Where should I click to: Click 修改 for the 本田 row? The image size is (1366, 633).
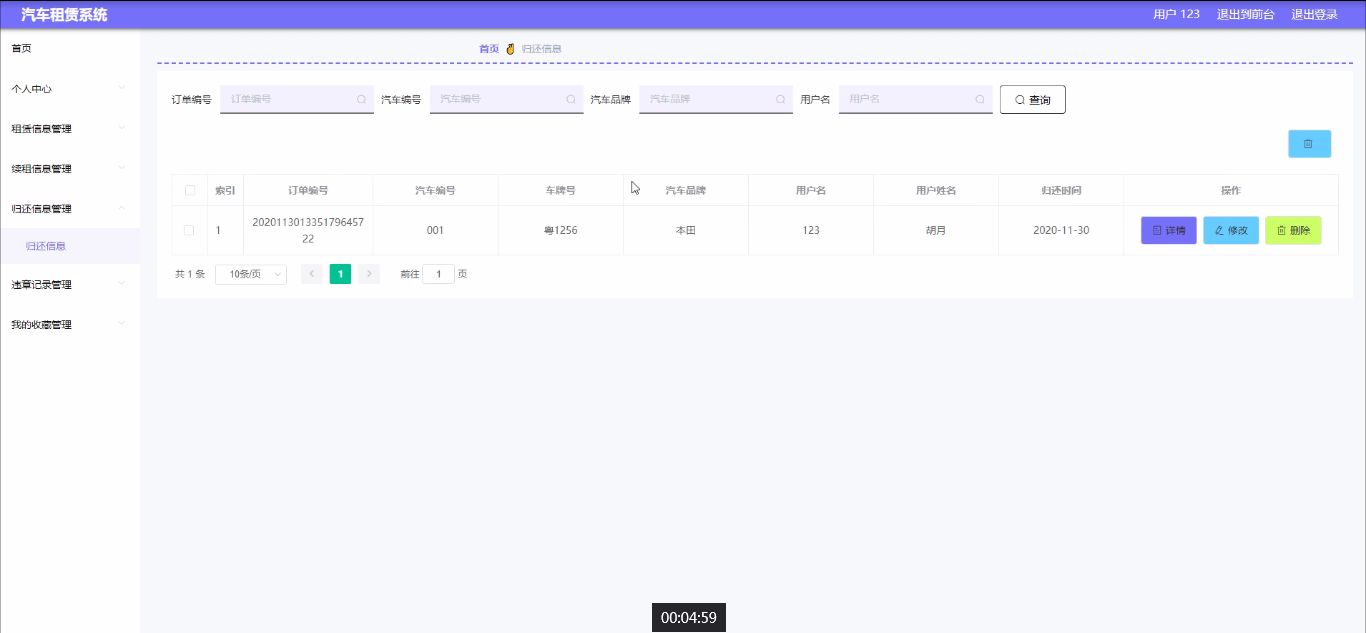click(1231, 230)
